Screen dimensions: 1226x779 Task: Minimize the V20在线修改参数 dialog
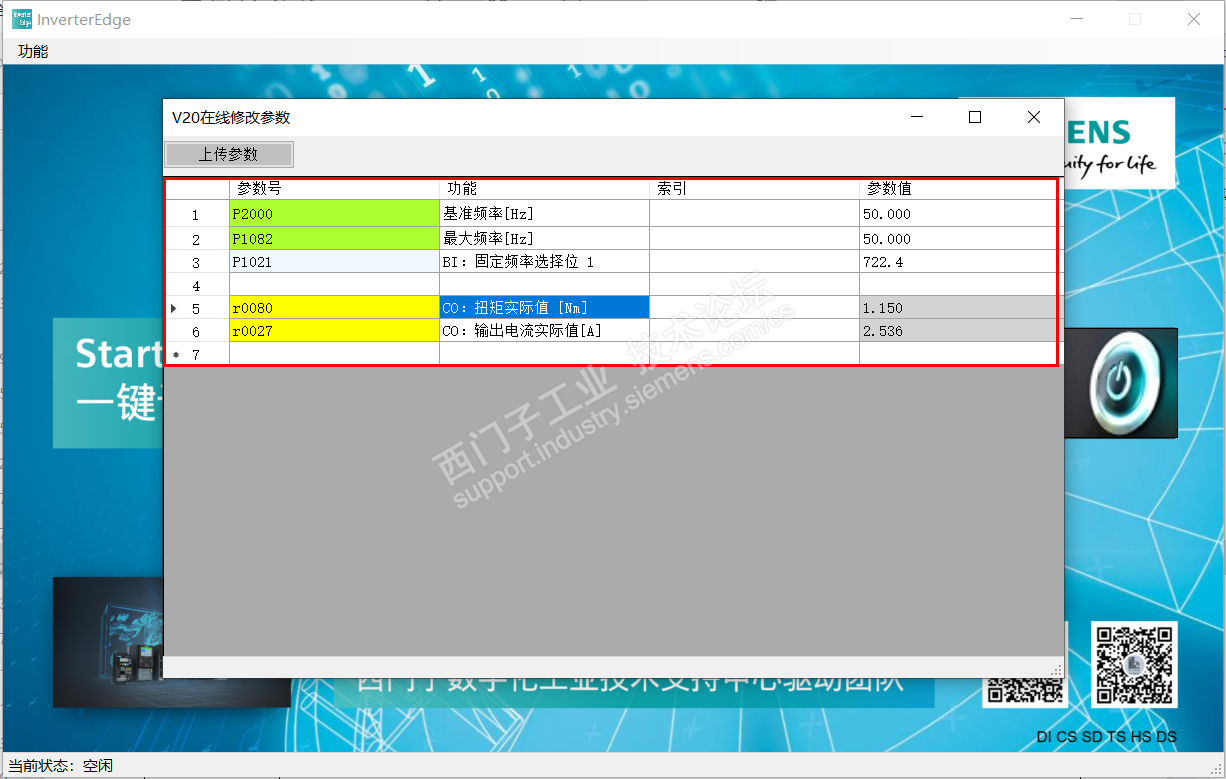tap(917, 117)
